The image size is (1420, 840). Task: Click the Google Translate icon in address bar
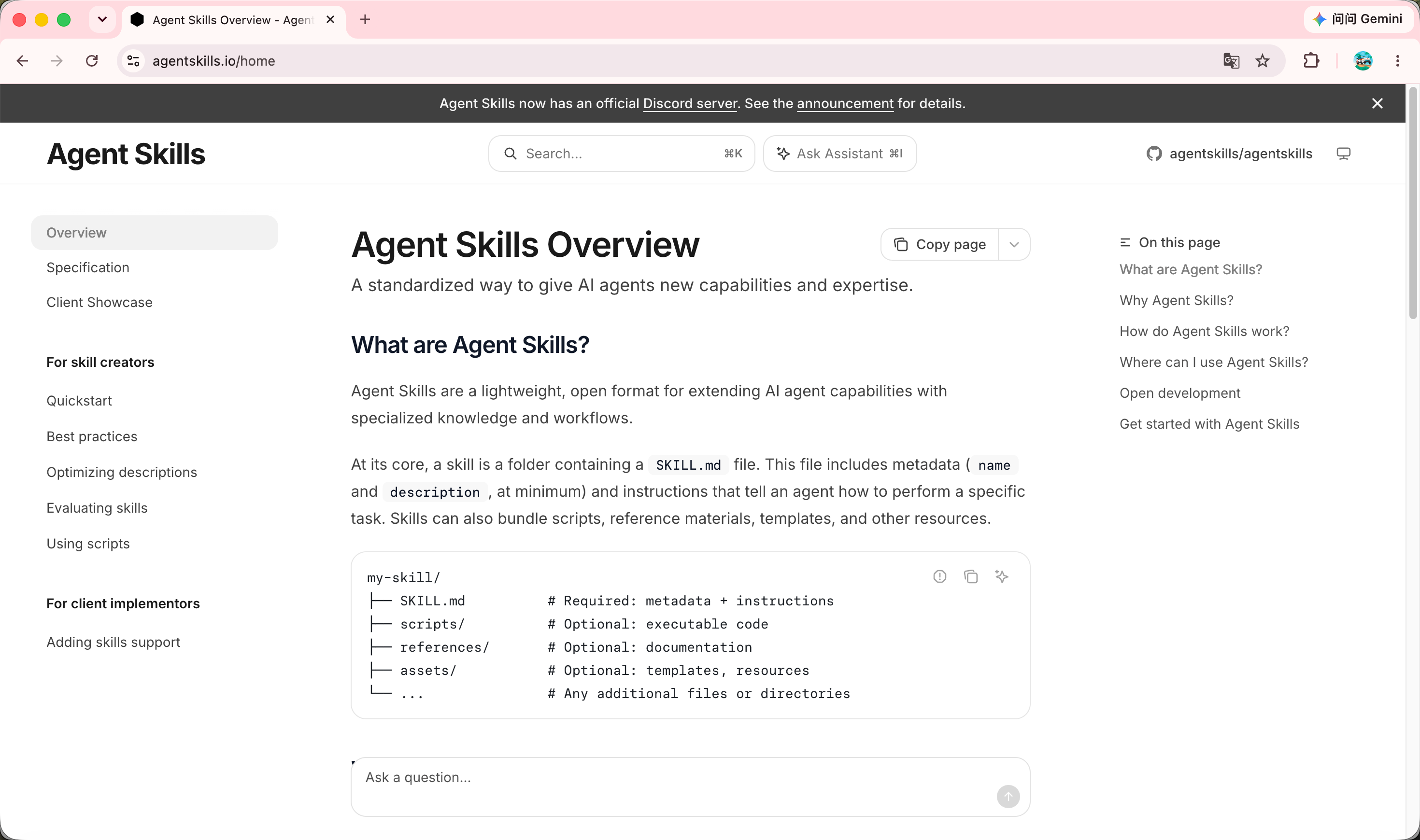click(x=1232, y=60)
